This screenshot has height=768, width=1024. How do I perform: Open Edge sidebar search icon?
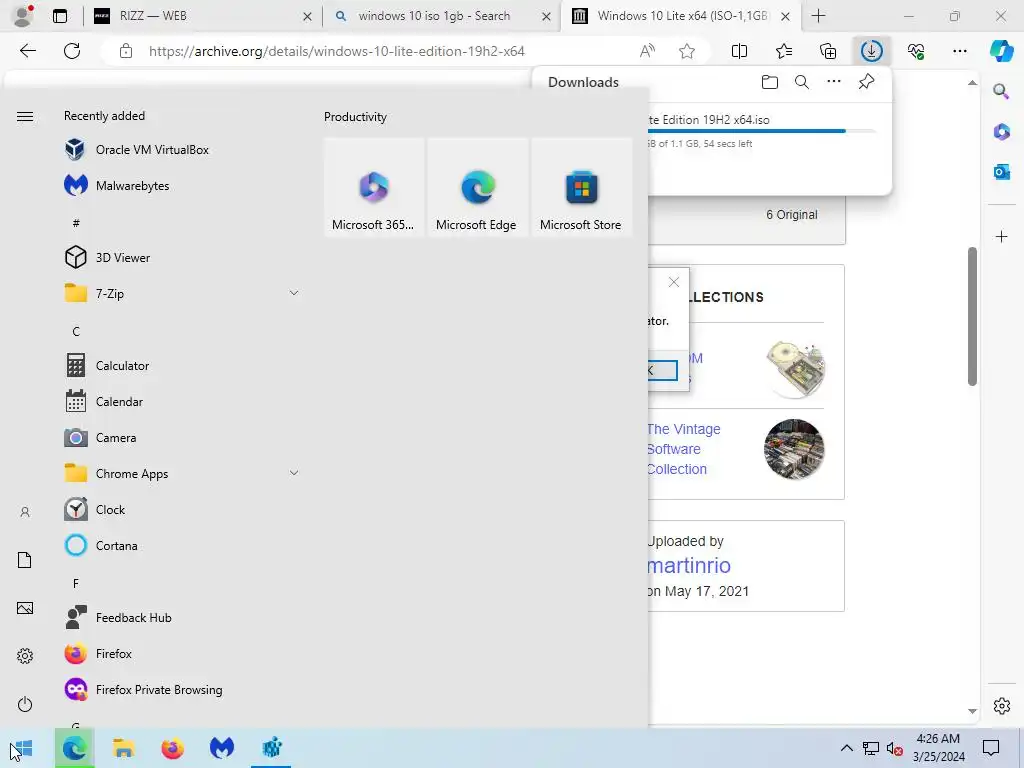coord(1001,91)
